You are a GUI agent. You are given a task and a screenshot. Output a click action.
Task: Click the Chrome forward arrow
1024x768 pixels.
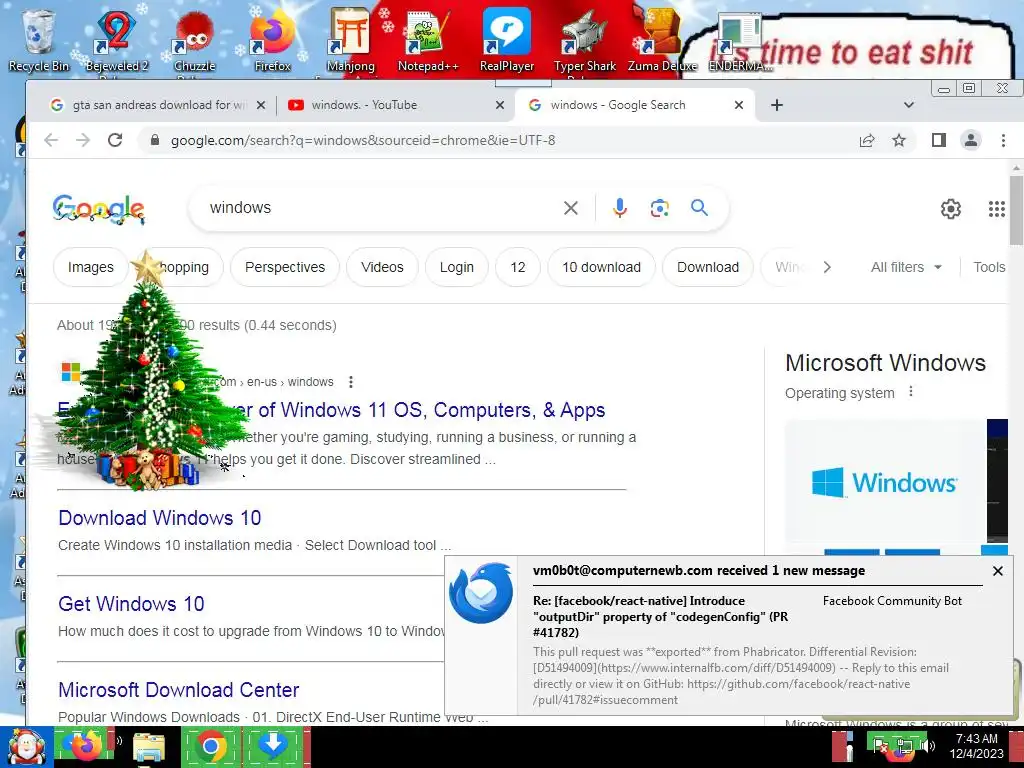click(83, 140)
